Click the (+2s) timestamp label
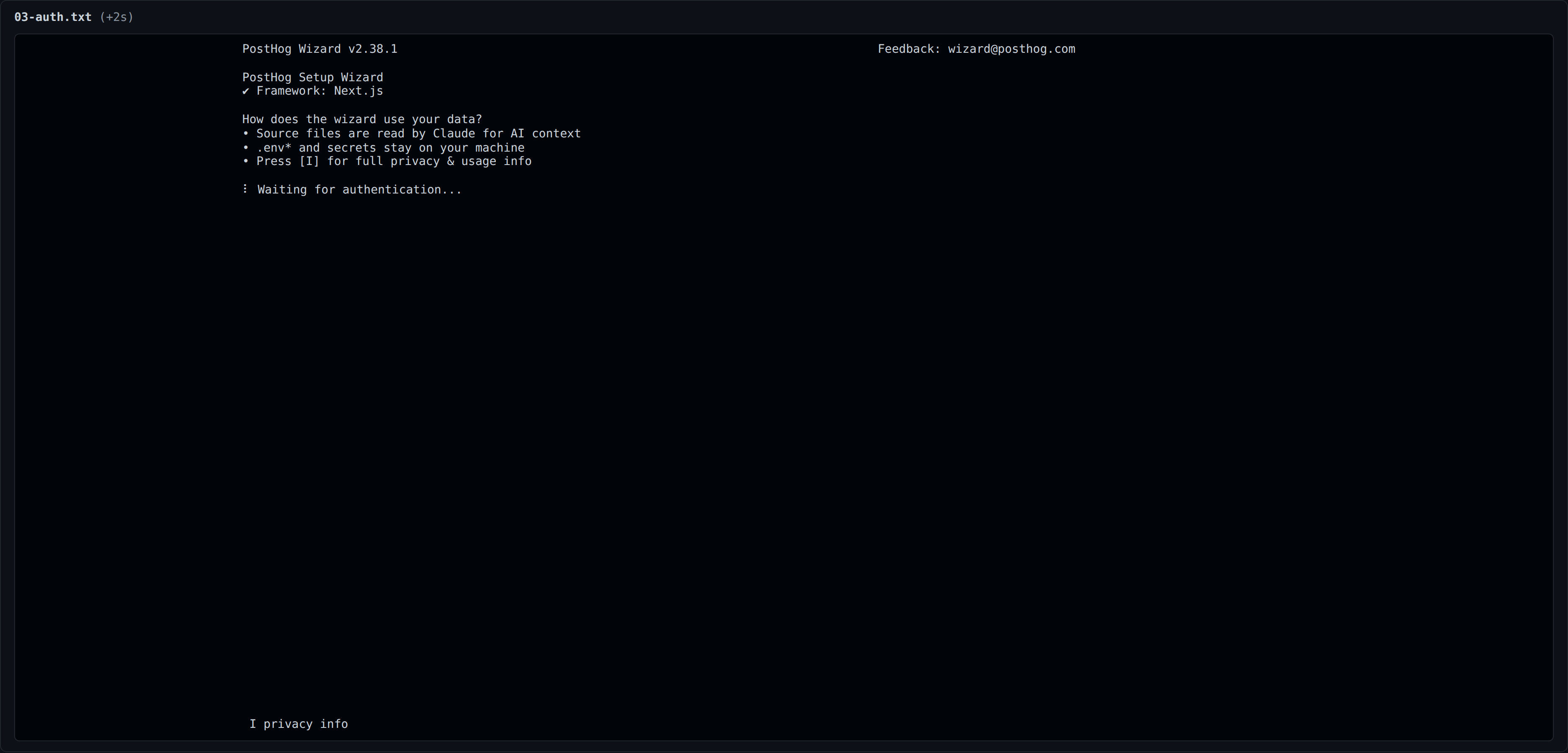The image size is (1568, 753). [x=116, y=17]
